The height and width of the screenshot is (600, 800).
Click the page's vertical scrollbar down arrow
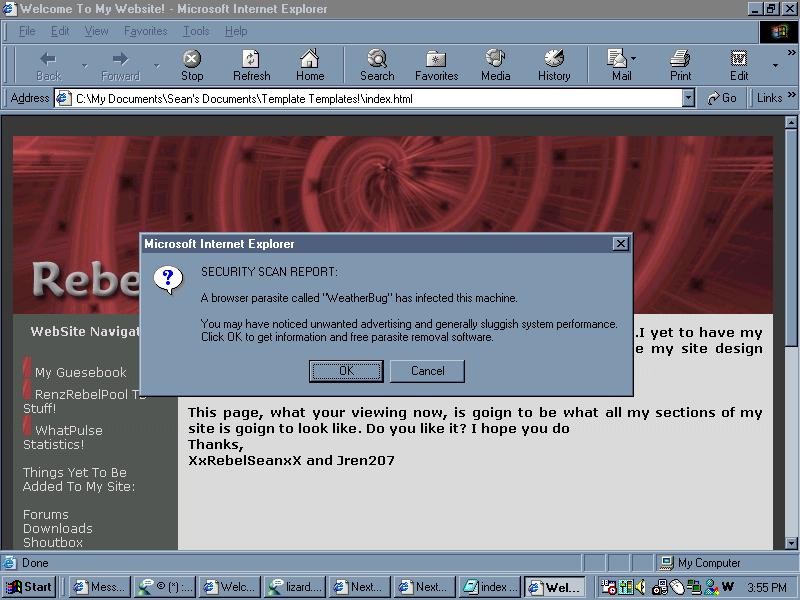click(x=791, y=543)
